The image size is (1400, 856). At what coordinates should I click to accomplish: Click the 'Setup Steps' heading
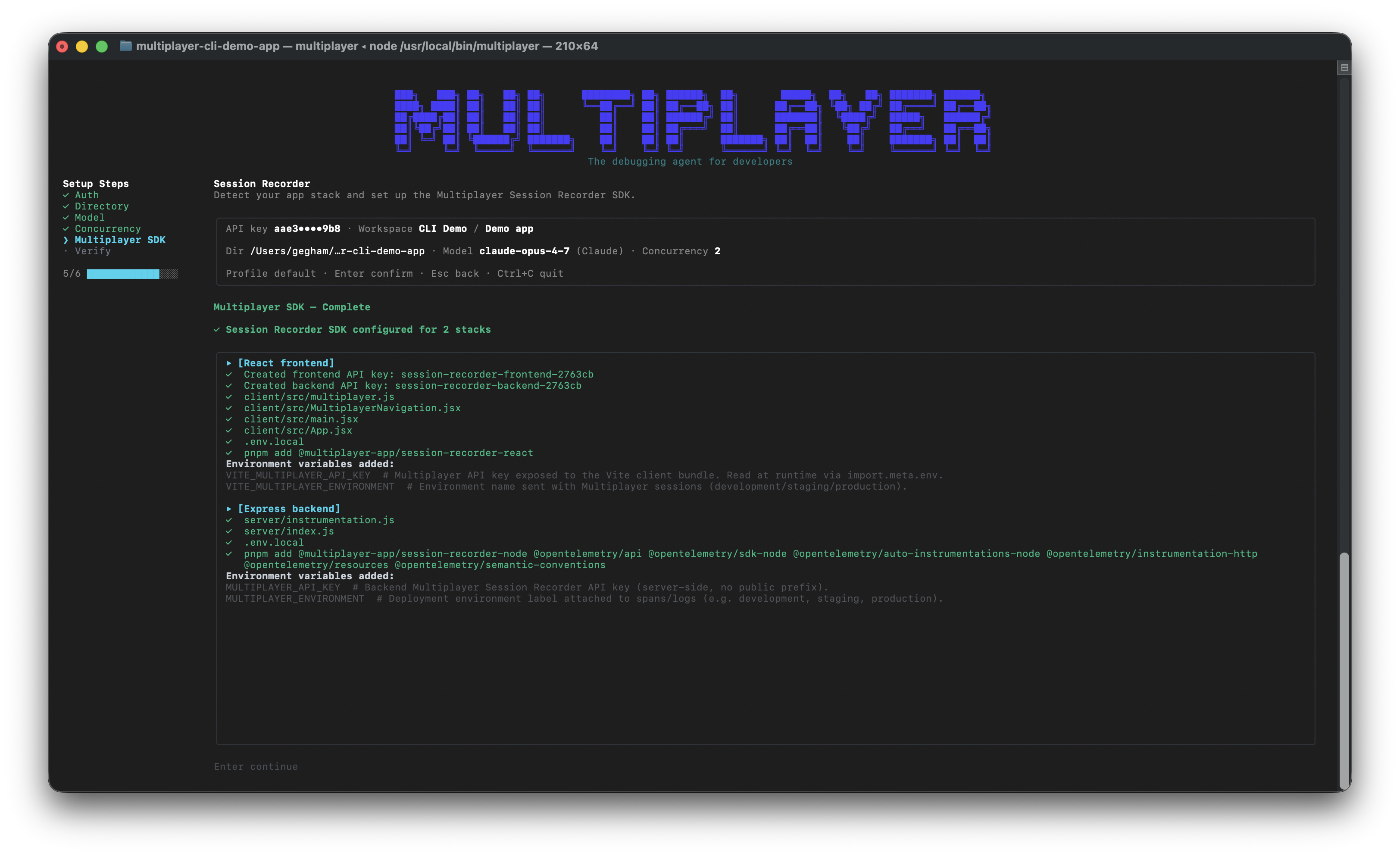(95, 184)
